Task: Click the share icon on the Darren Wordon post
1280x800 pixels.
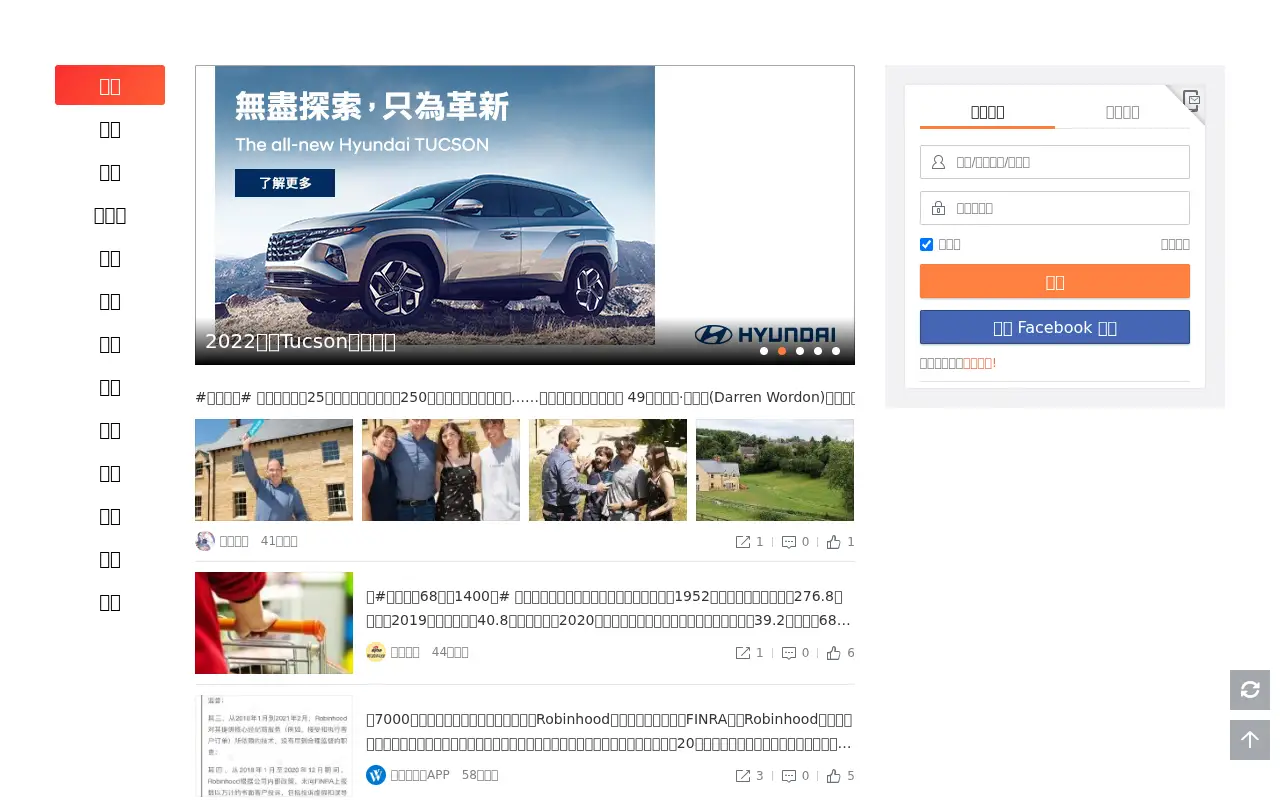Action: [x=743, y=542]
